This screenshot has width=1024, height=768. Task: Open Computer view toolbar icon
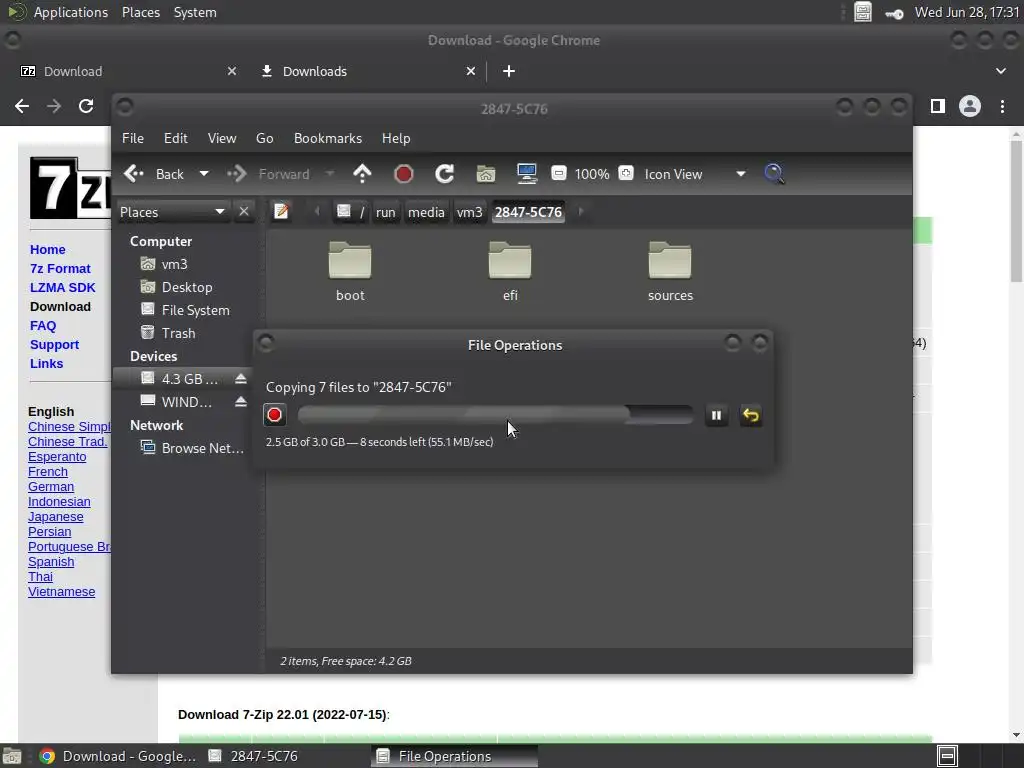coord(526,174)
